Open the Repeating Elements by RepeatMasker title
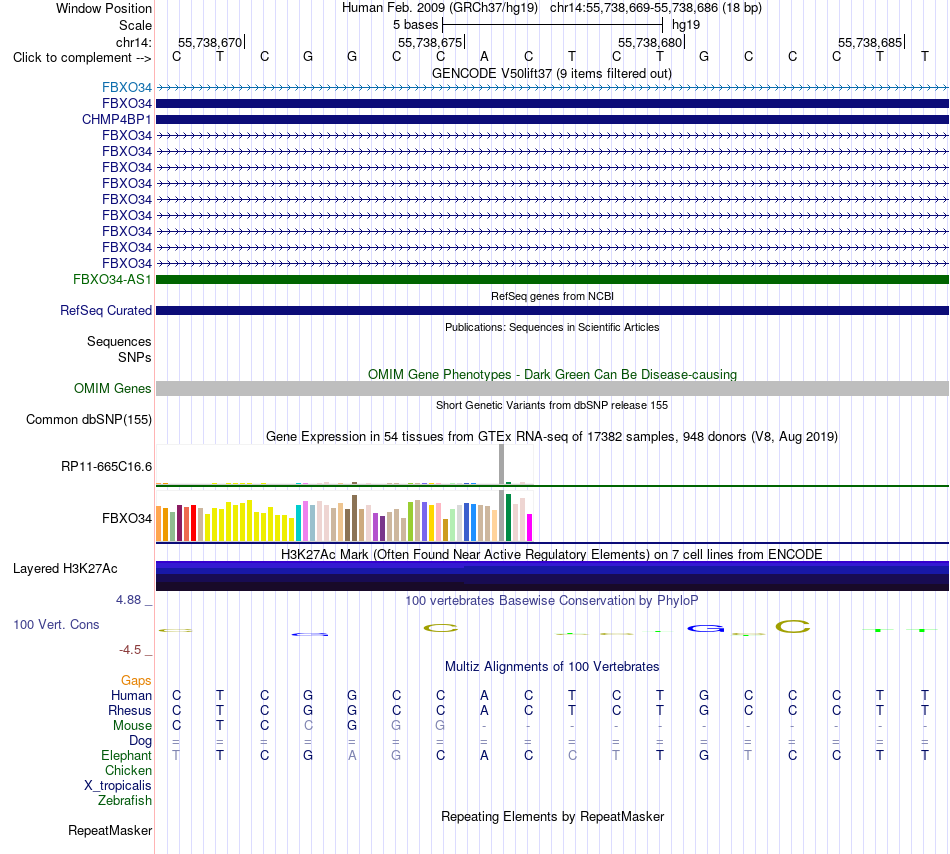The image size is (950, 854). click(552, 816)
